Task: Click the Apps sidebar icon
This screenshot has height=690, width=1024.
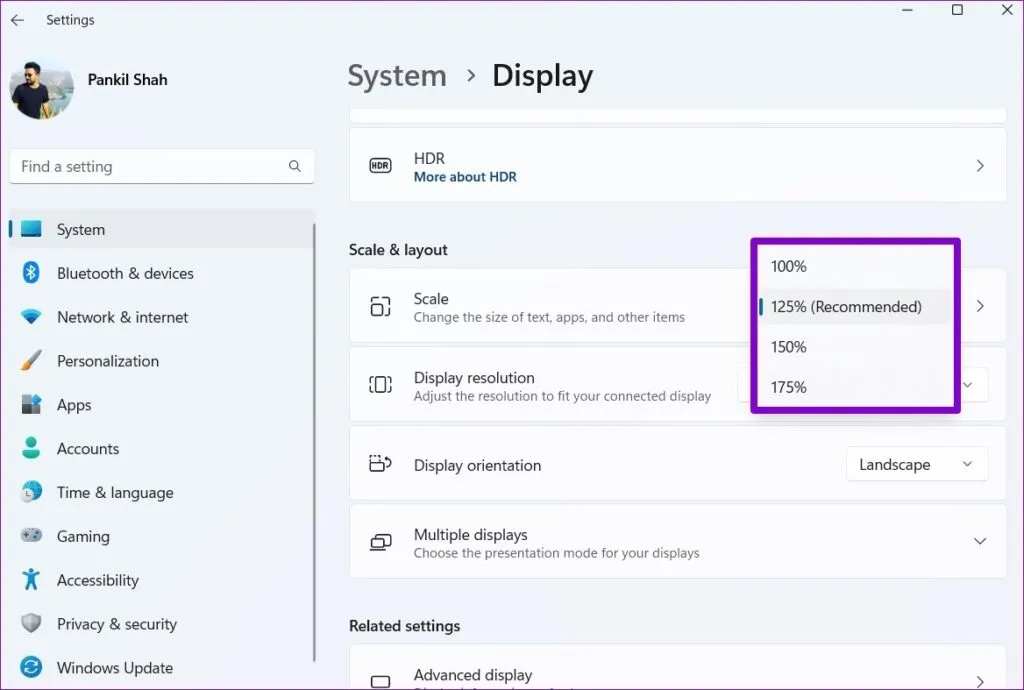Action: (x=31, y=405)
